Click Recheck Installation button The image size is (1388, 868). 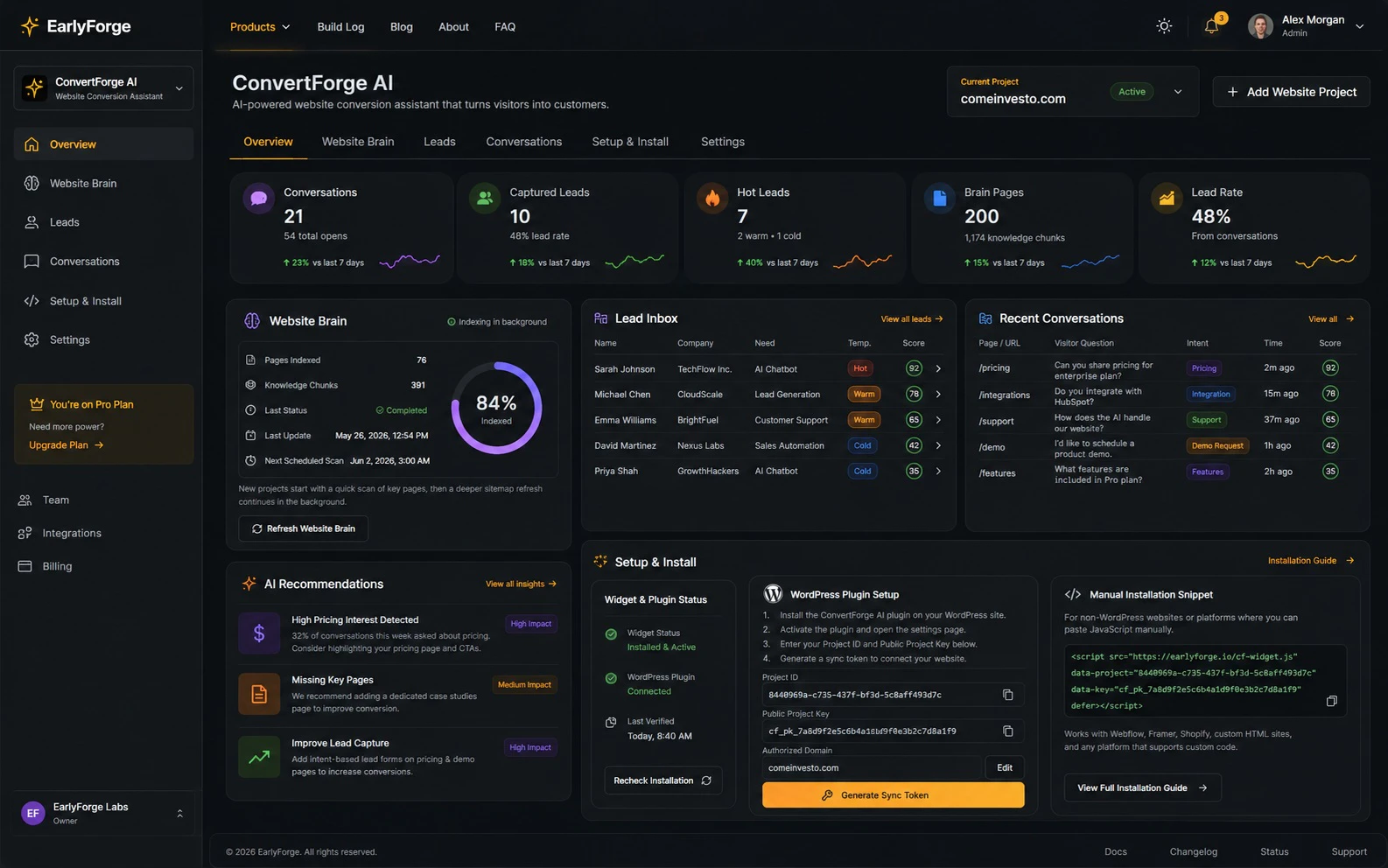662,780
